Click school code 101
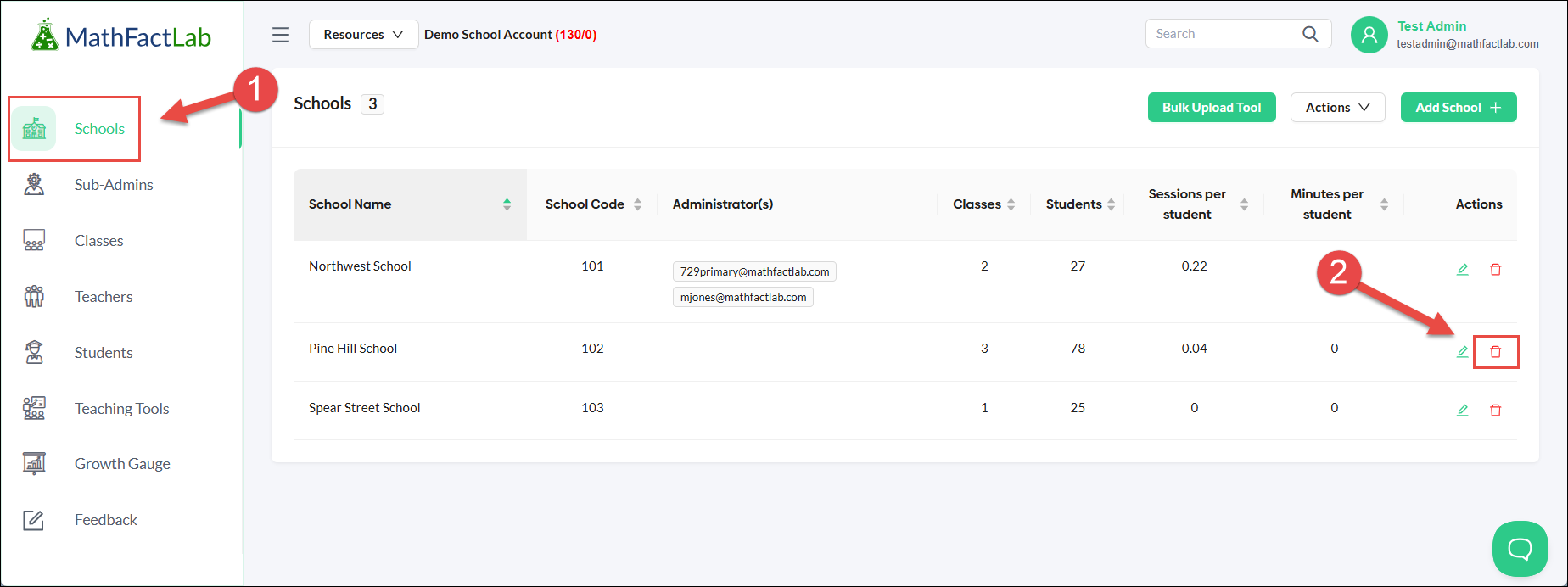The height and width of the screenshot is (587, 1568). [592, 266]
